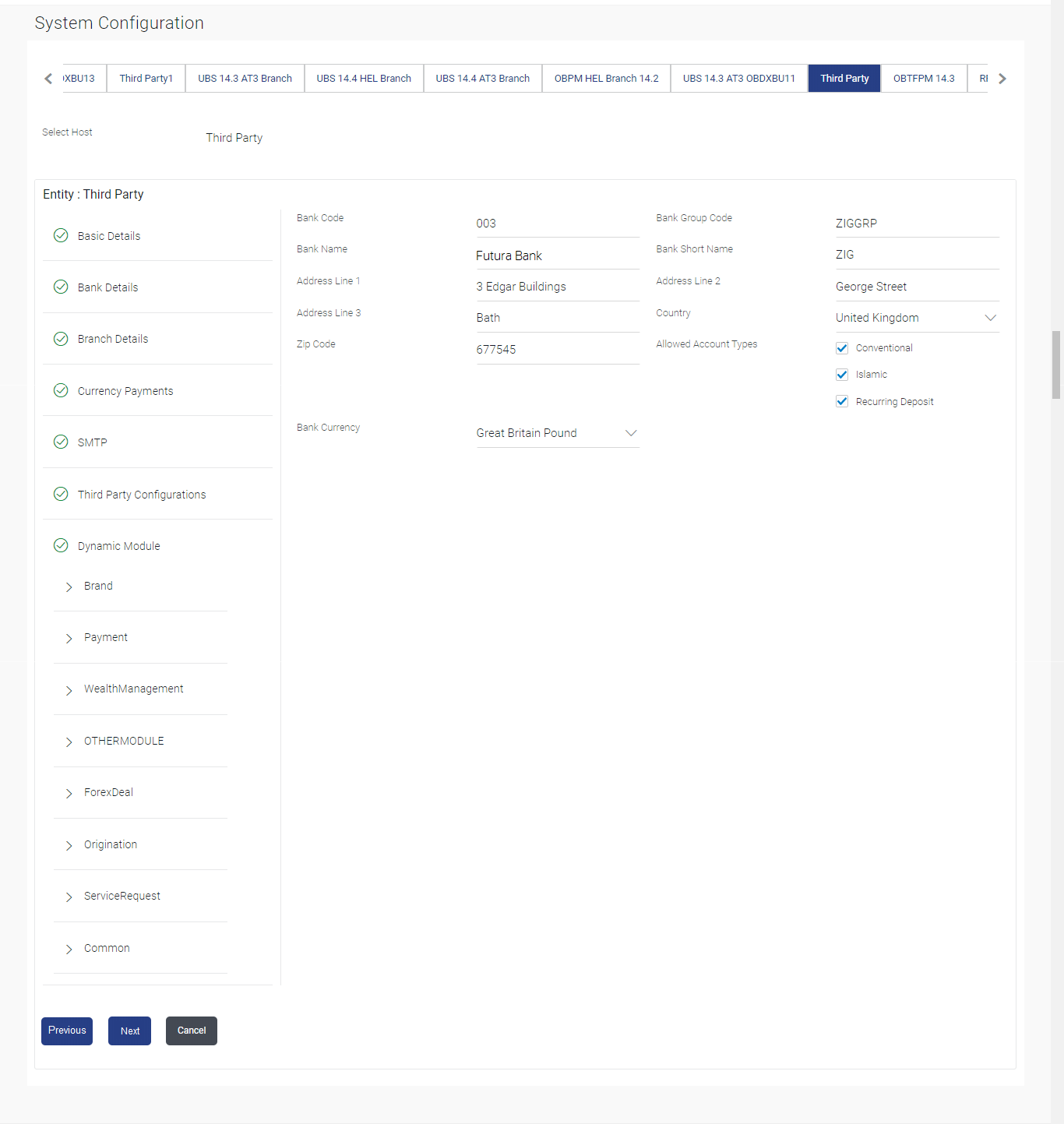Open the UBS 14.4 HEL Branch tab
The image size is (1064, 1124).
pos(364,79)
